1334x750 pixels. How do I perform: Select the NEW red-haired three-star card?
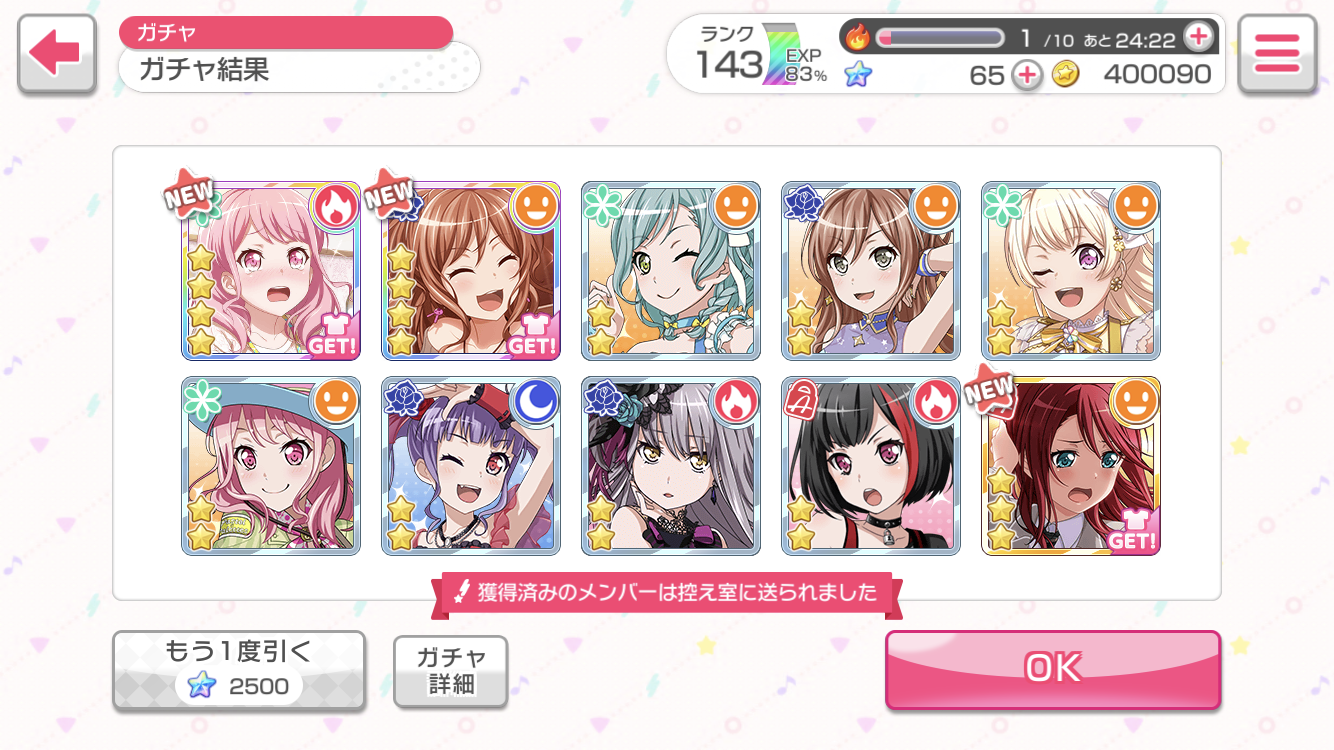pyautogui.click(x=1071, y=466)
